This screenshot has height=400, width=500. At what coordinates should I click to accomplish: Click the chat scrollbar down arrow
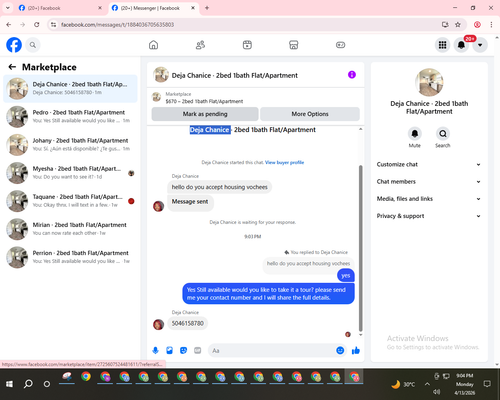(x=360, y=335)
